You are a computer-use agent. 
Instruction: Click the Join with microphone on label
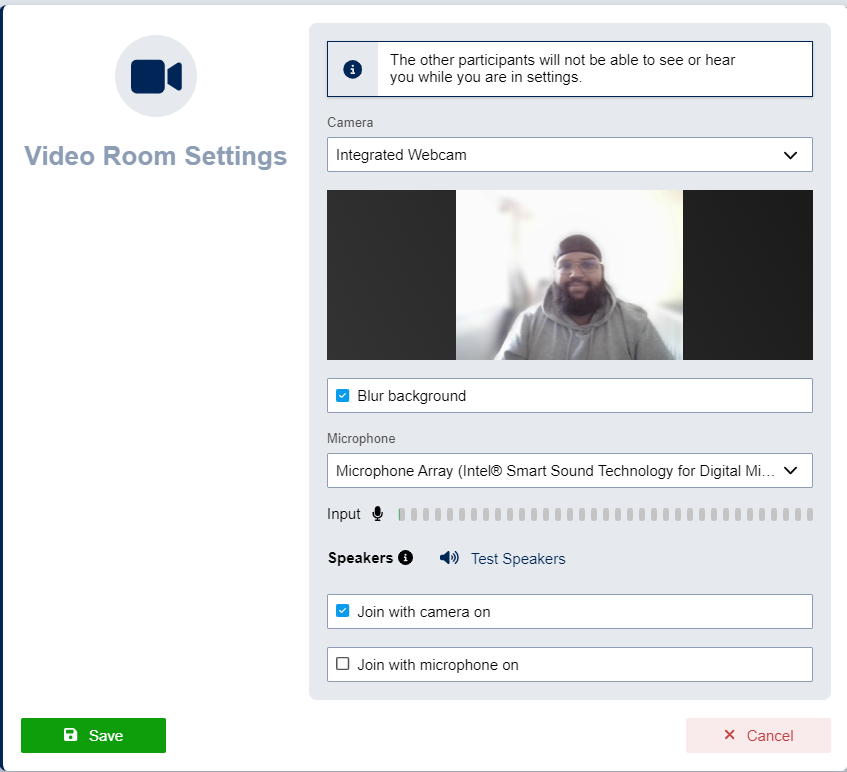(438, 665)
